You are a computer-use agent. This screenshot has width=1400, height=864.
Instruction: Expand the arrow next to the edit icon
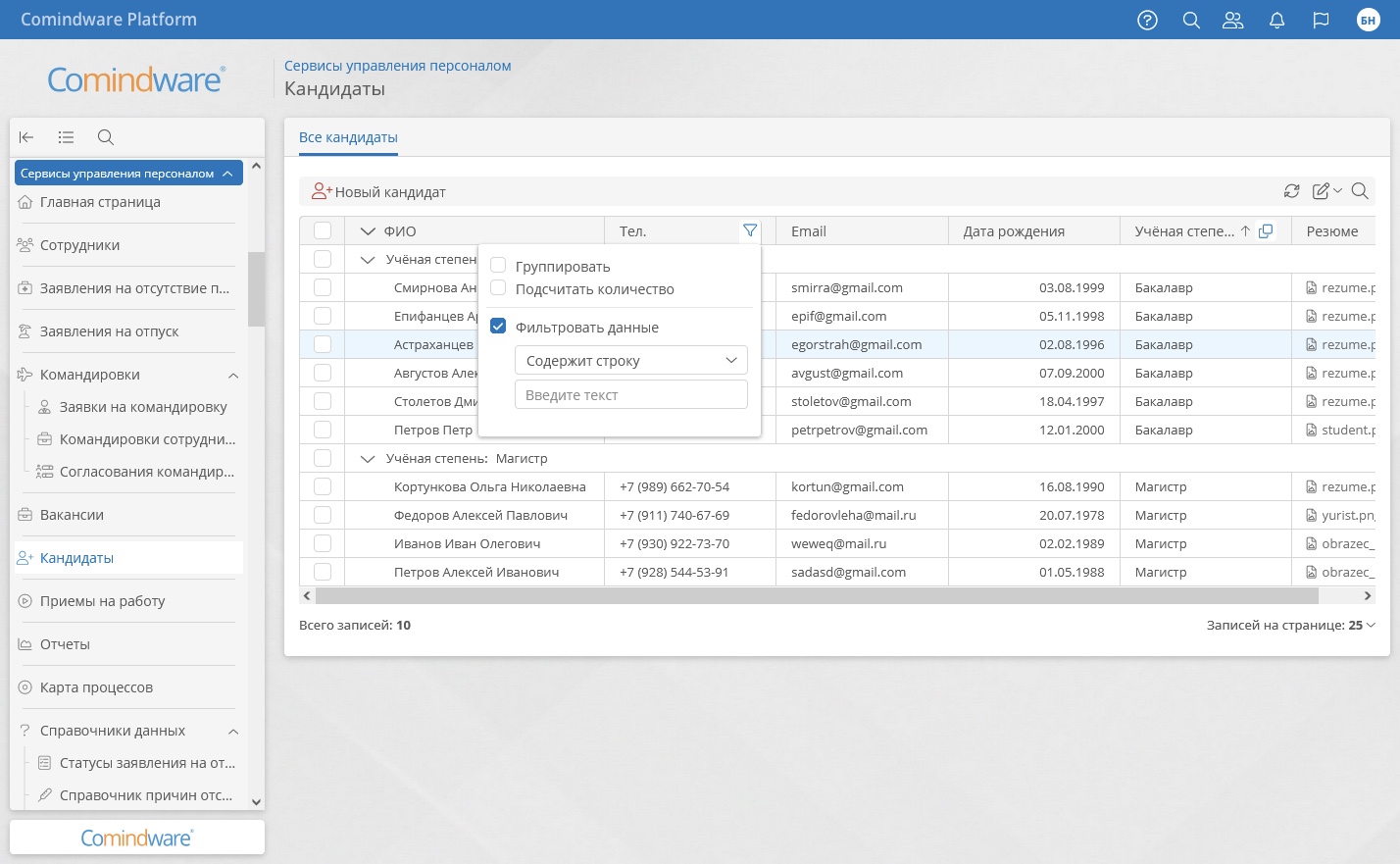1337,191
